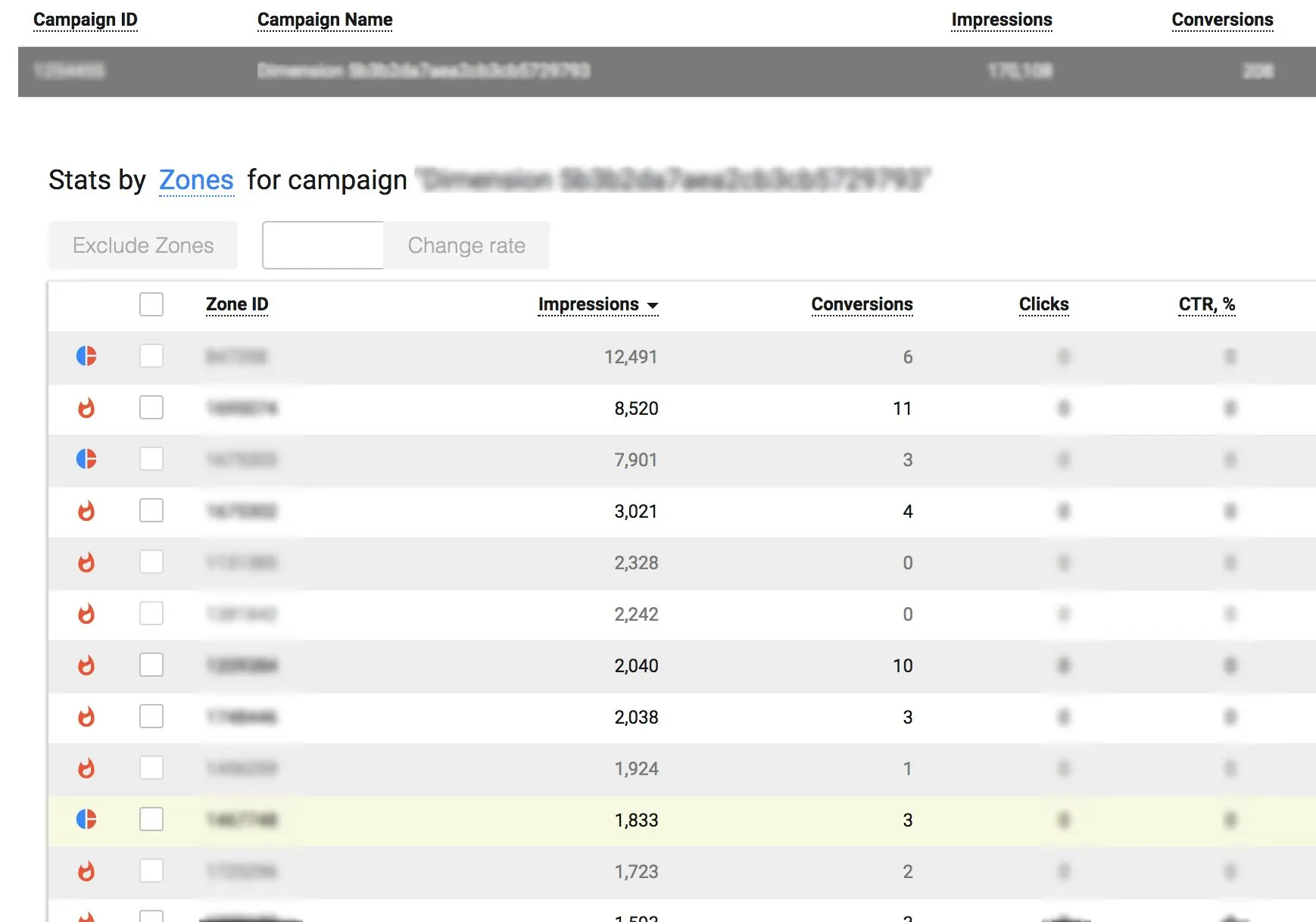Focus the rate input field beside Change rate
The image size is (1316, 922).
point(323,245)
